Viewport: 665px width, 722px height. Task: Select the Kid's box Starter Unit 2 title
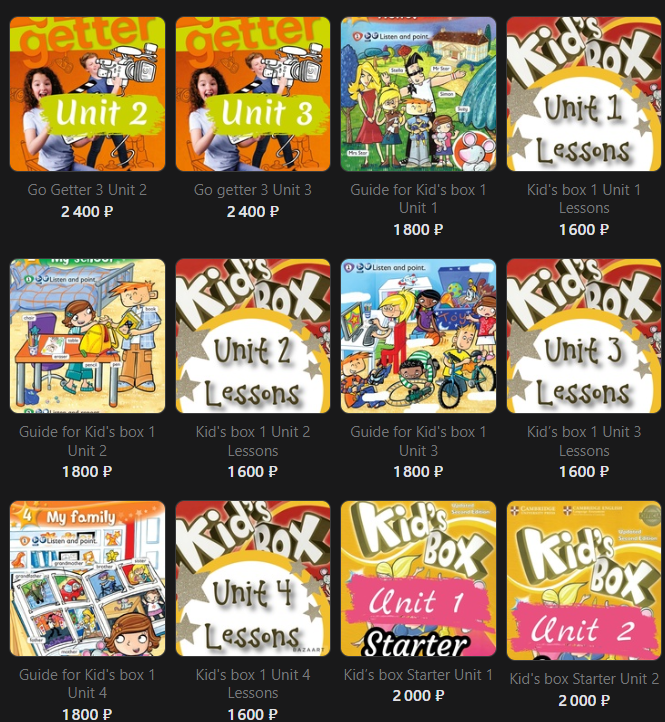click(x=584, y=679)
